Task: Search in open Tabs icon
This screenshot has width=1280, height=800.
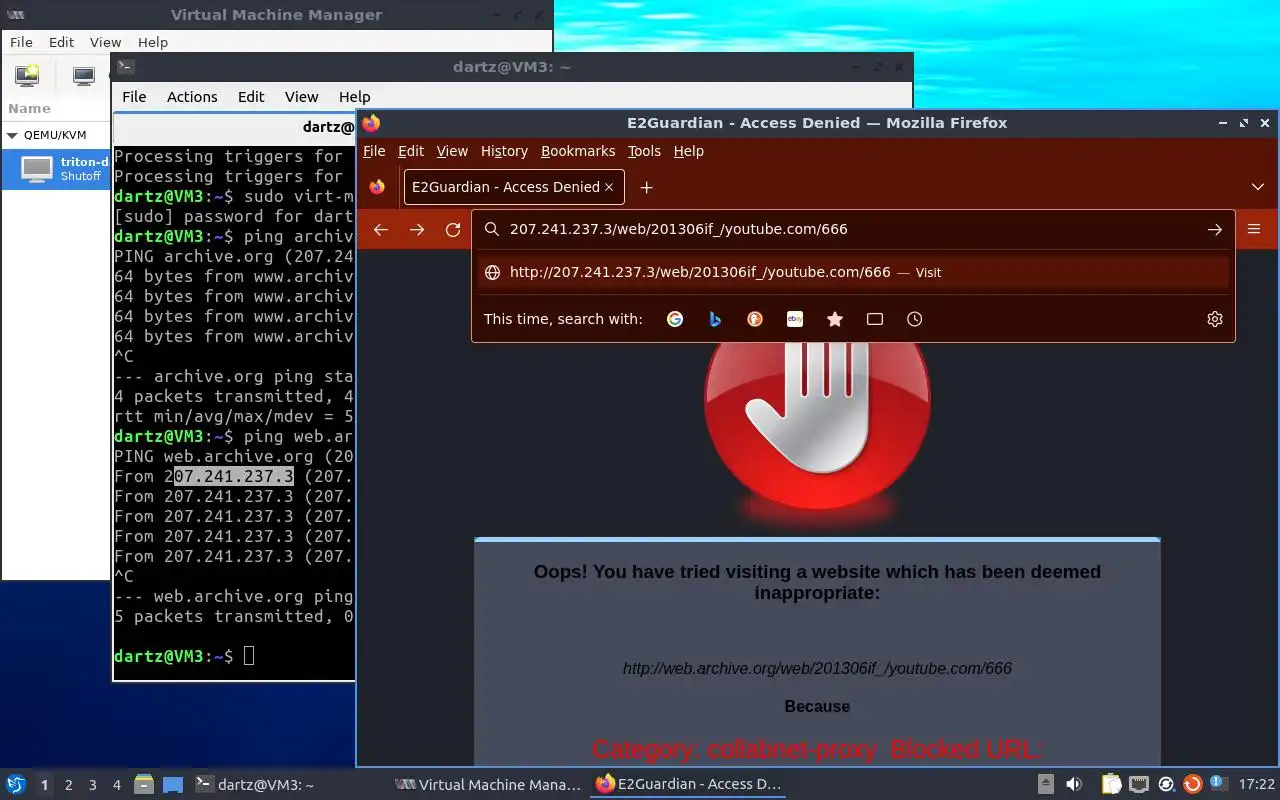Action: [875, 319]
